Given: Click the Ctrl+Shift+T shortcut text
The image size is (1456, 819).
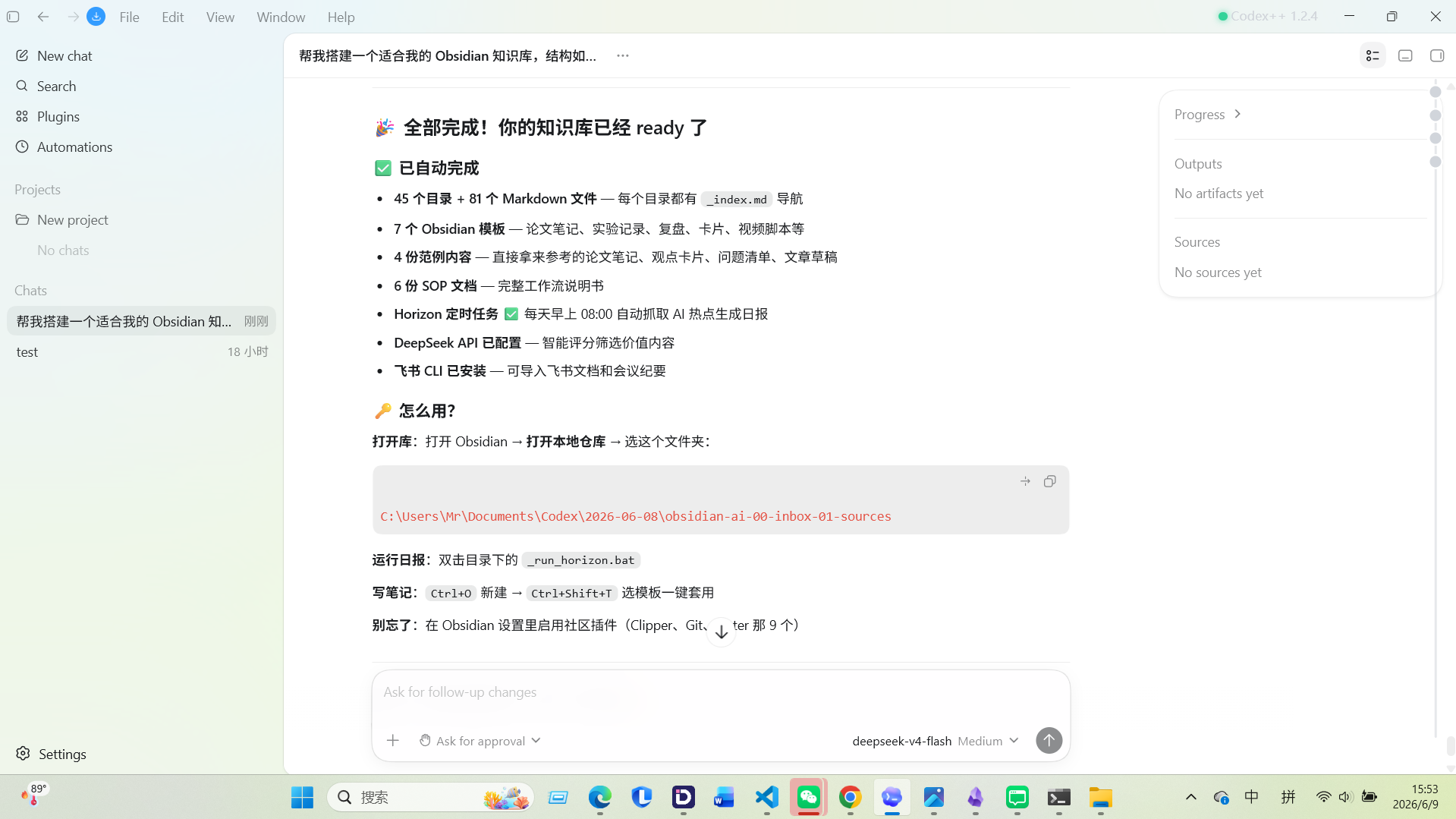Looking at the screenshot, I should click(571, 593).
